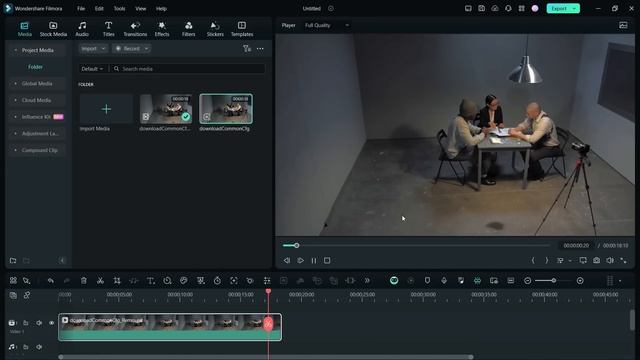Click the voiceover microphone icon
This screenshot has width=640, height=360.
(x=444, y=281)
